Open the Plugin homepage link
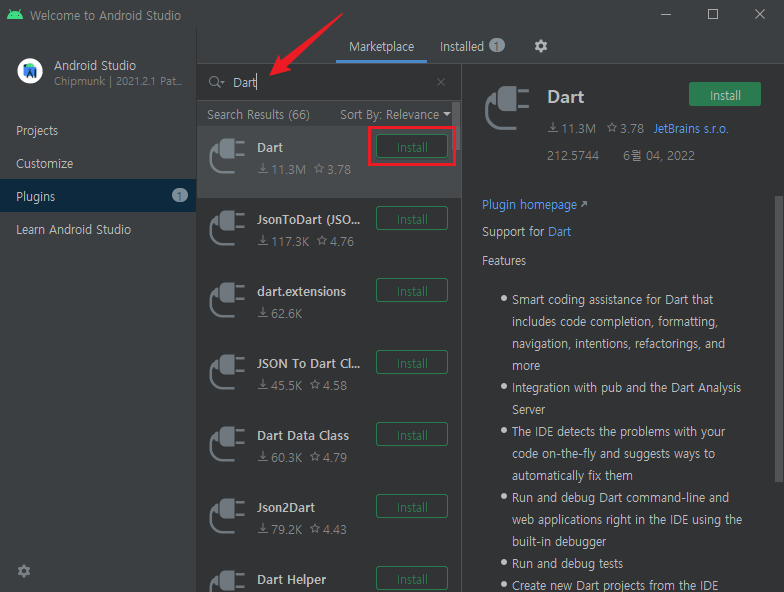 click(534, 204)
